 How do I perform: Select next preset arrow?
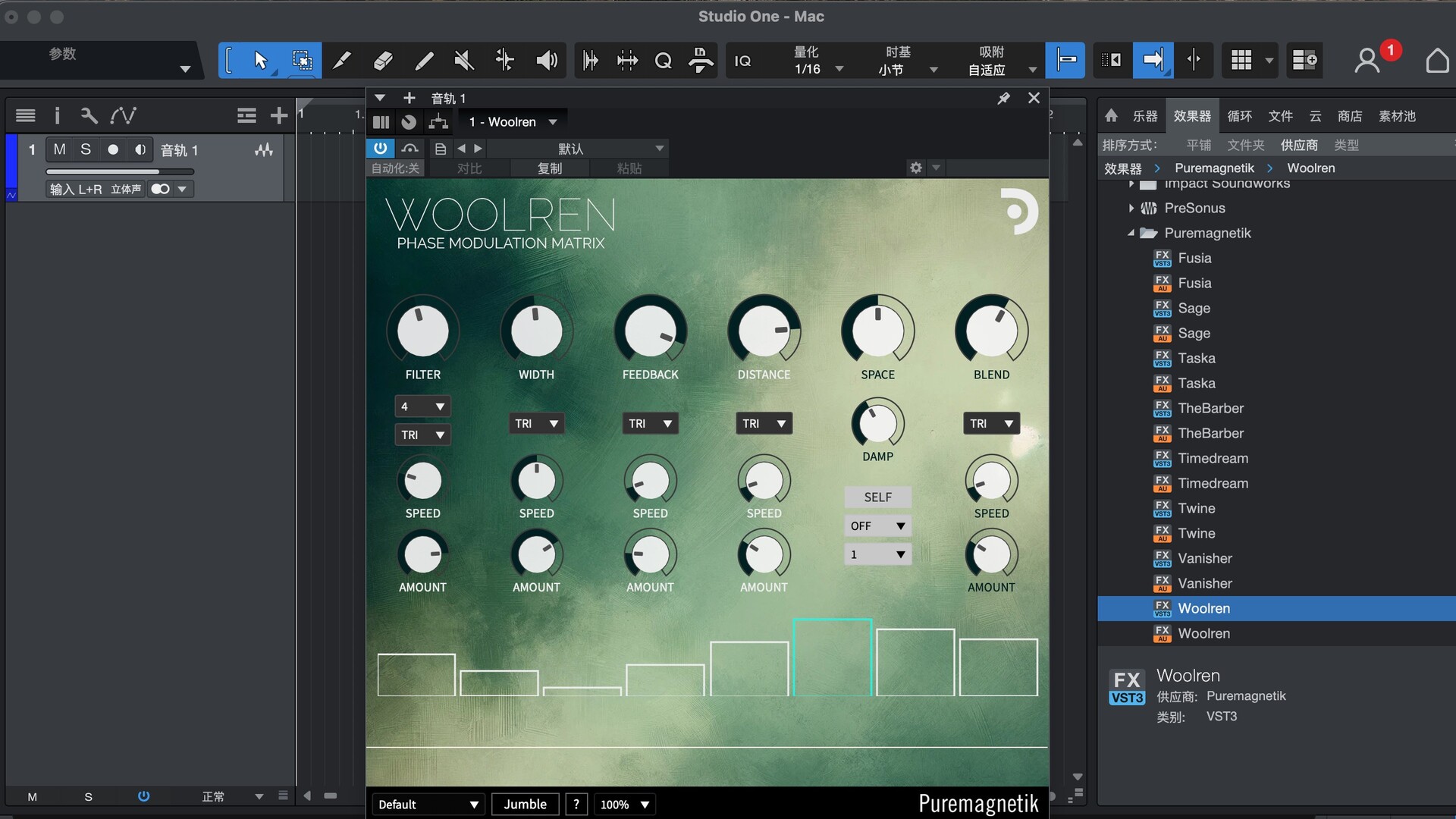478,149
